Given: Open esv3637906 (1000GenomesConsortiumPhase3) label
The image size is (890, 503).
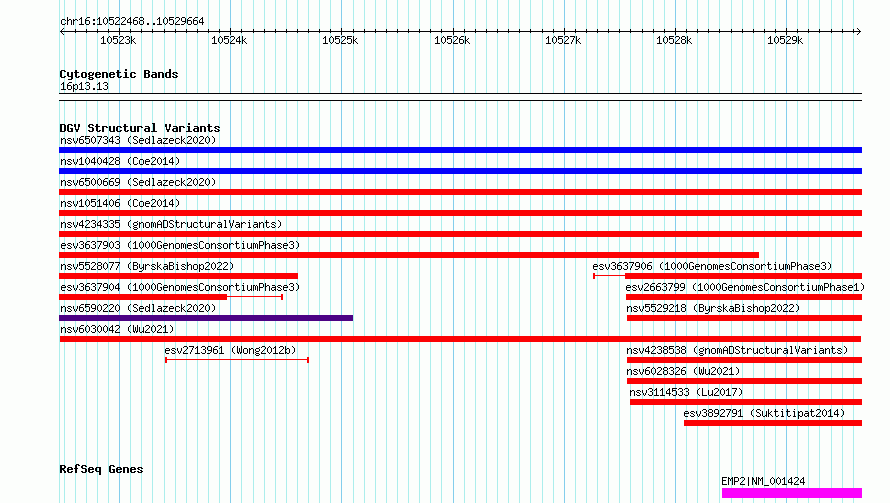Looking at the screenshot, I should (712, 266).
